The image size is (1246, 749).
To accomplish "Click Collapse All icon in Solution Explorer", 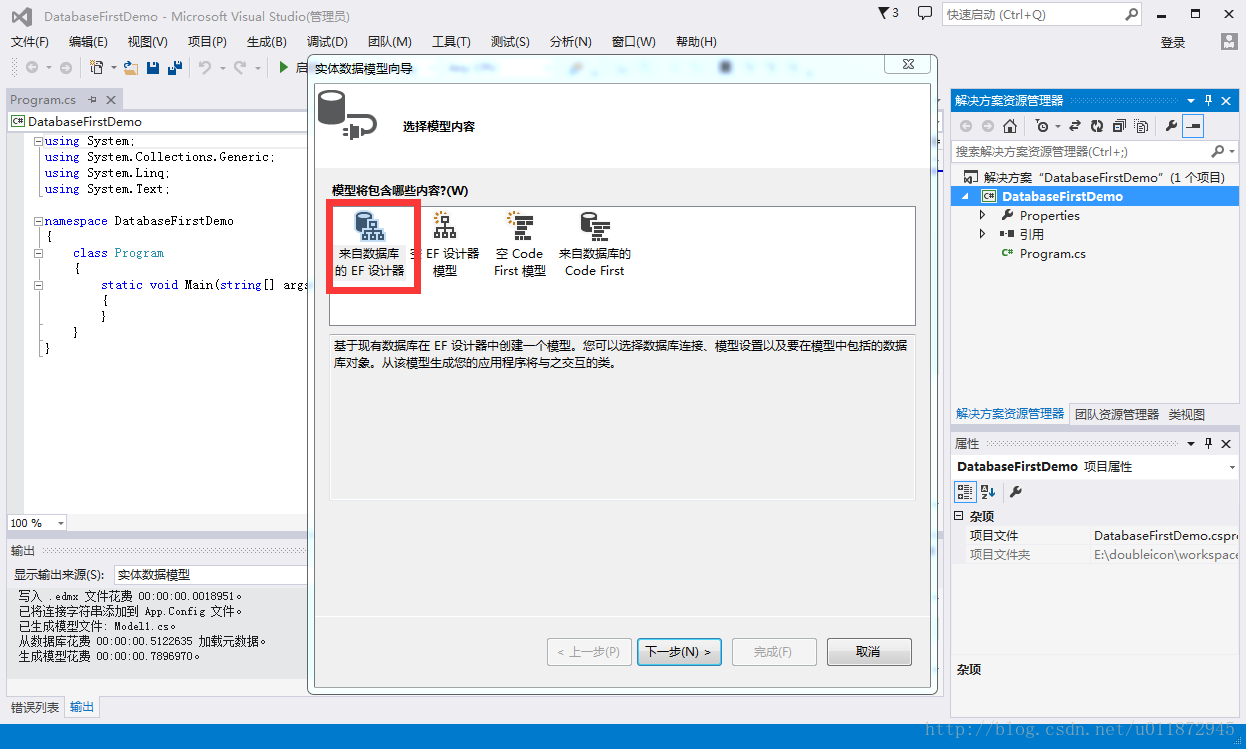I will pos(1118,126).
